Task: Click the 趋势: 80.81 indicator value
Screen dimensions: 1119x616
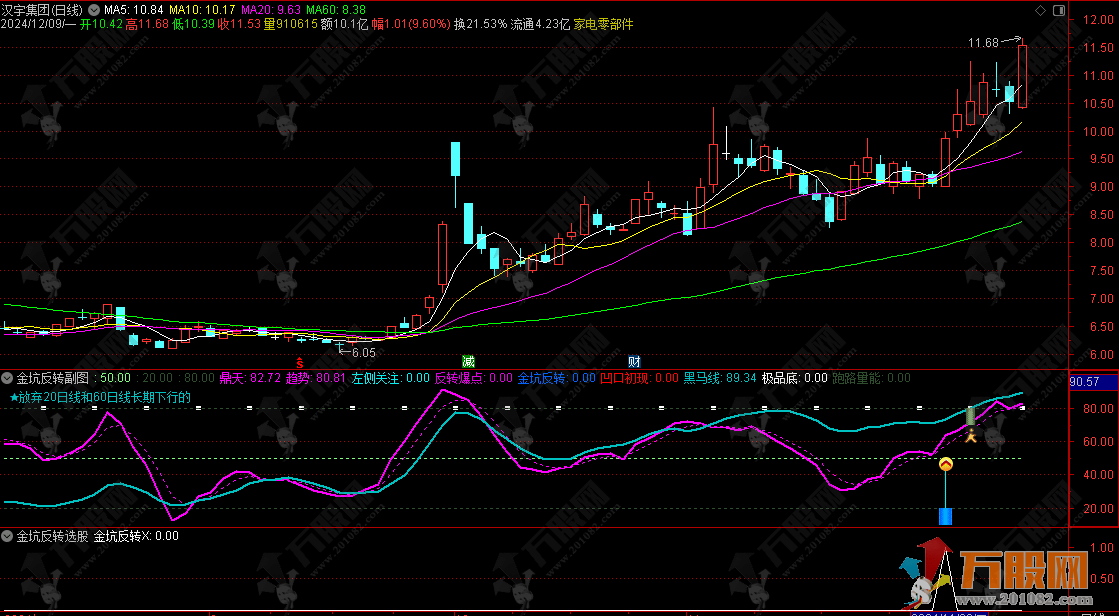Action: click(315, 378)
